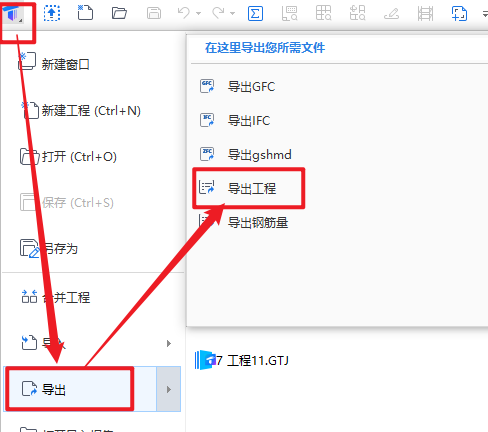The height and width of the screenshot is (432, 488).
Task: Click the pencil edit toolbar icon
Action: [391, 14]
